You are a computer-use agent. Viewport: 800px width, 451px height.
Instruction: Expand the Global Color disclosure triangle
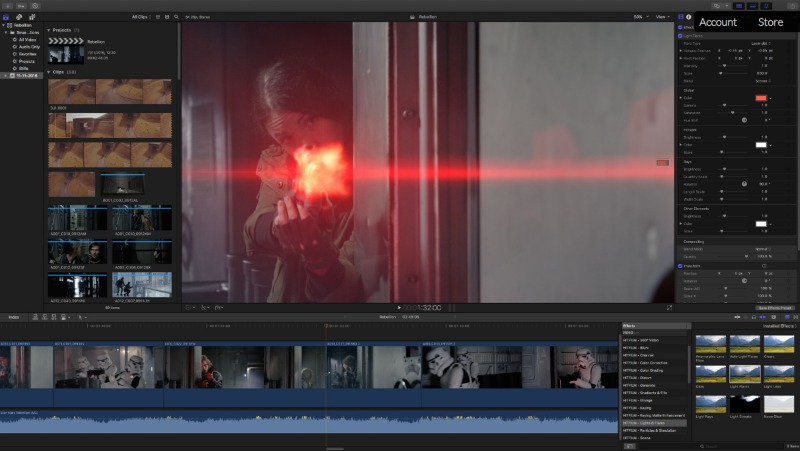[681, 97]
